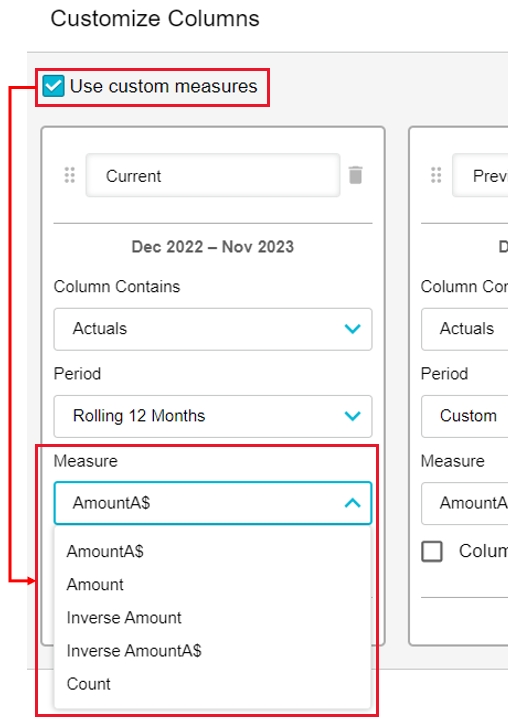
Task: Edit the second column name field
Action: point(480,176)
